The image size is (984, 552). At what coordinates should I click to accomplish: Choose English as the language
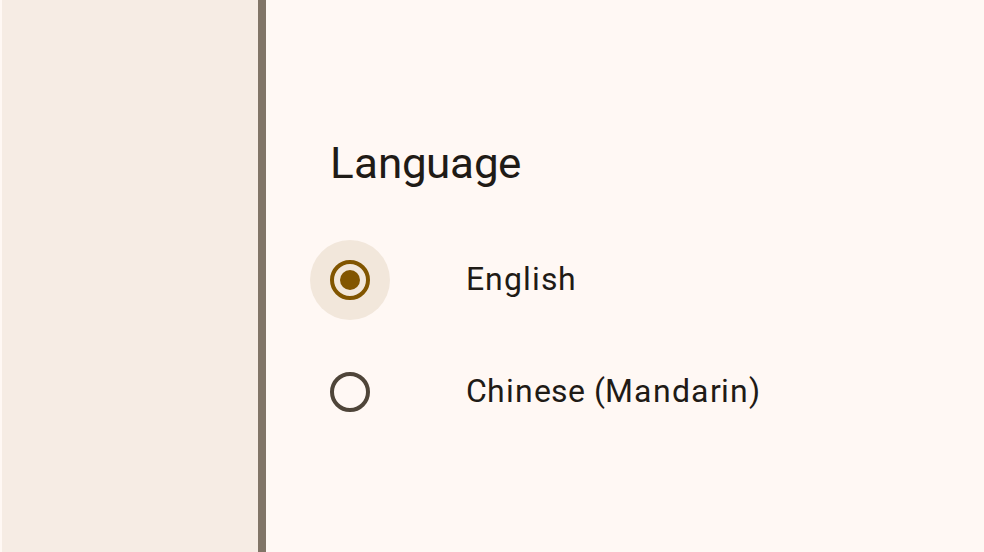[350, 280]
